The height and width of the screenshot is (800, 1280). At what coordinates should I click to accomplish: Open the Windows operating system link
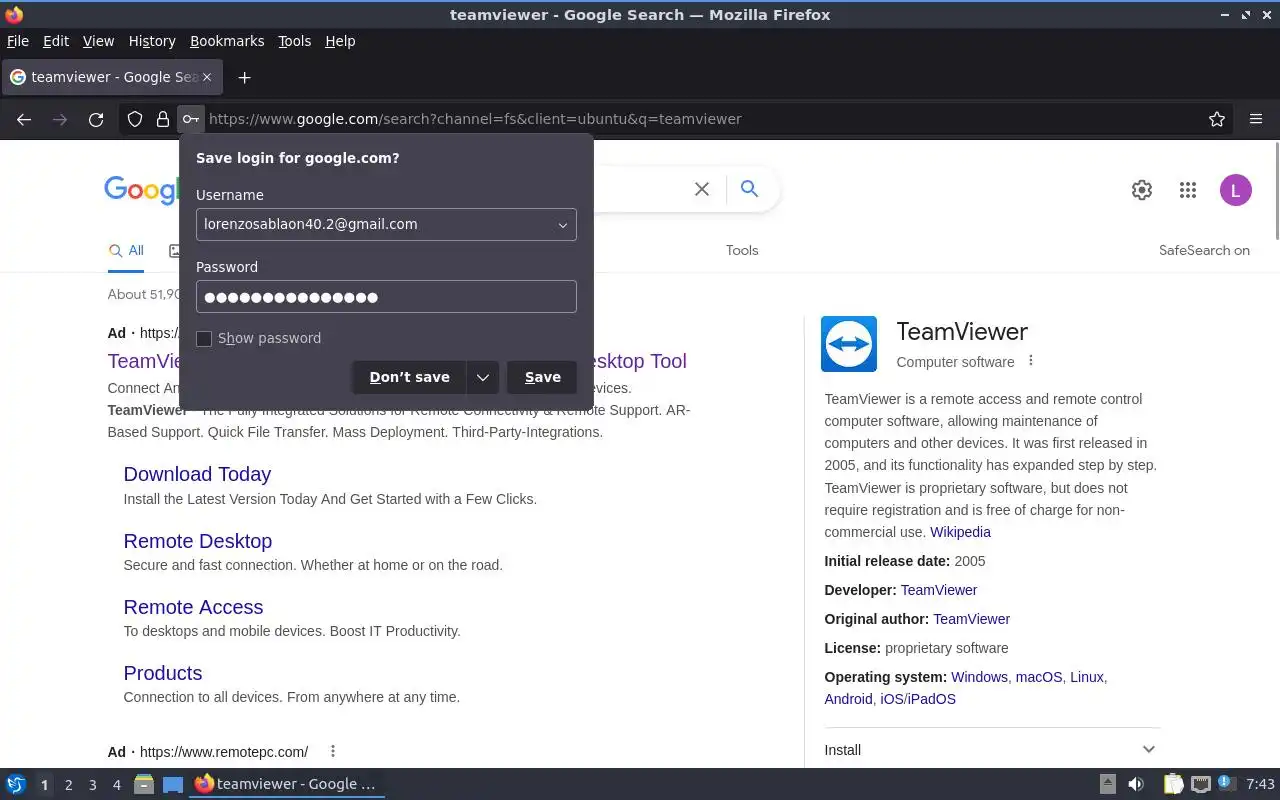[x=979, y=677]
